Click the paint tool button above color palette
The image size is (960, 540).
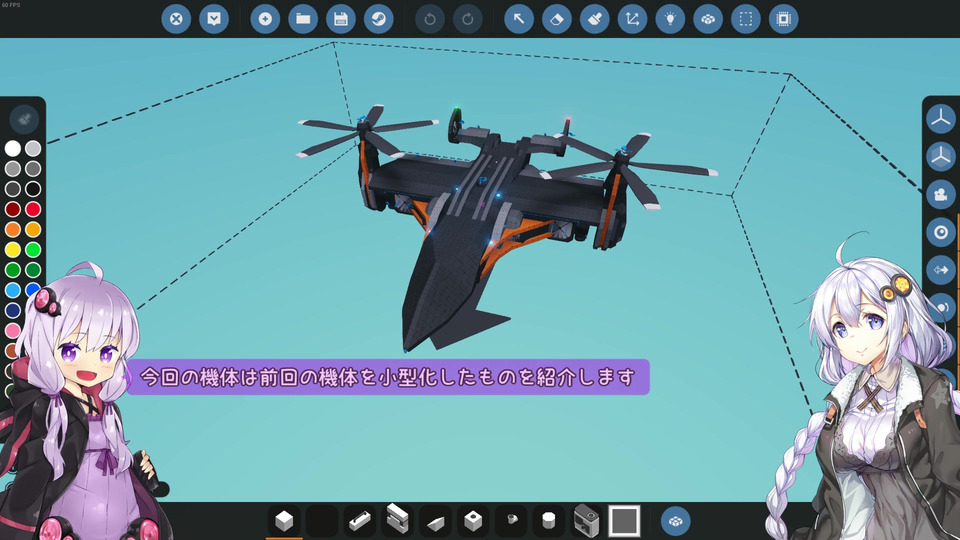24,119
